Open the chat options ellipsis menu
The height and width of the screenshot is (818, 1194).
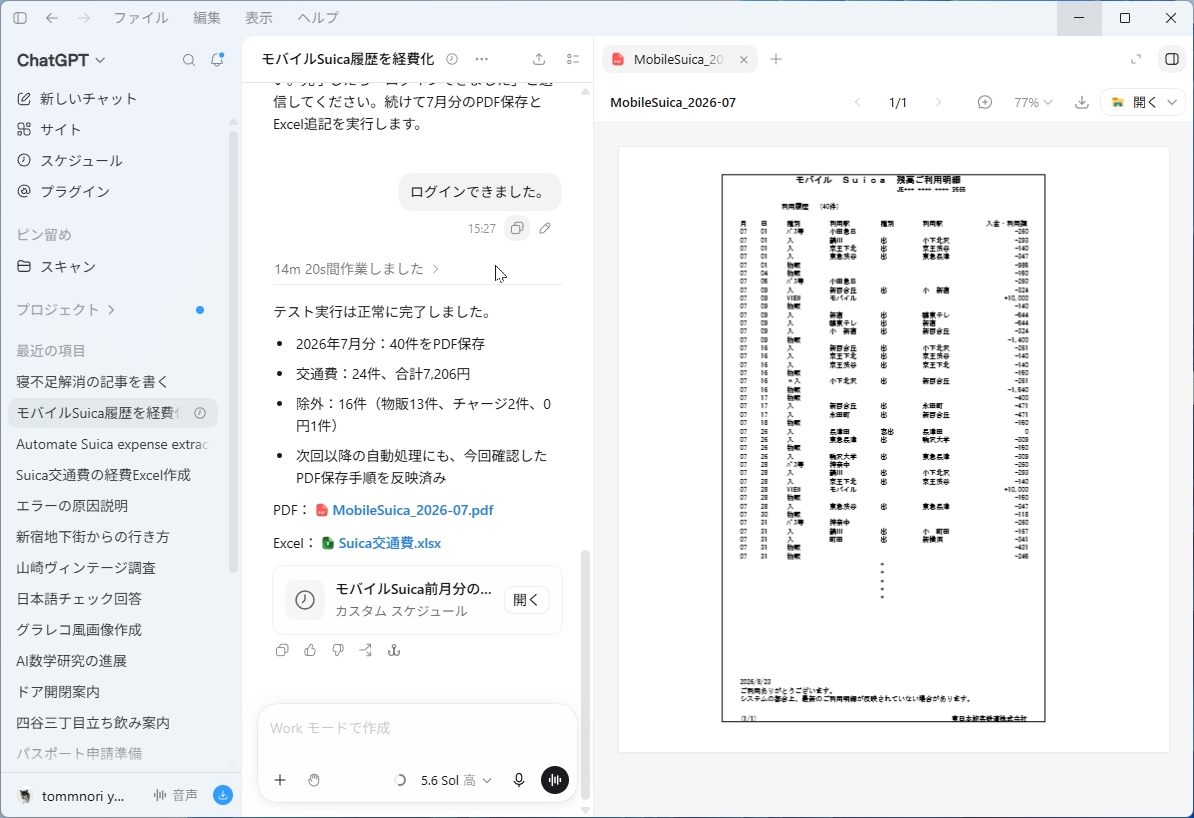point(481,59)
